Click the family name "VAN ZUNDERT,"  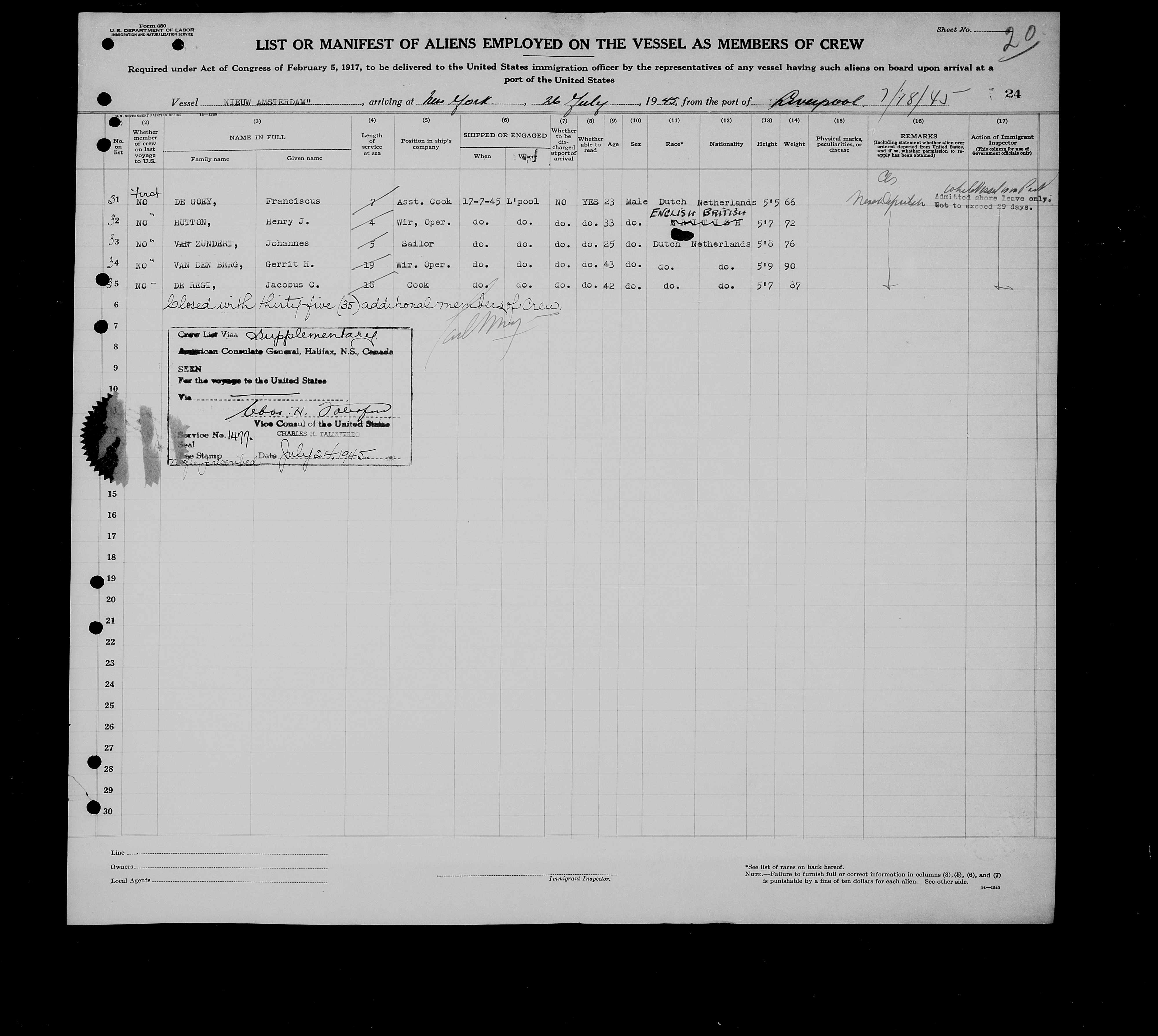click(206, 244)
